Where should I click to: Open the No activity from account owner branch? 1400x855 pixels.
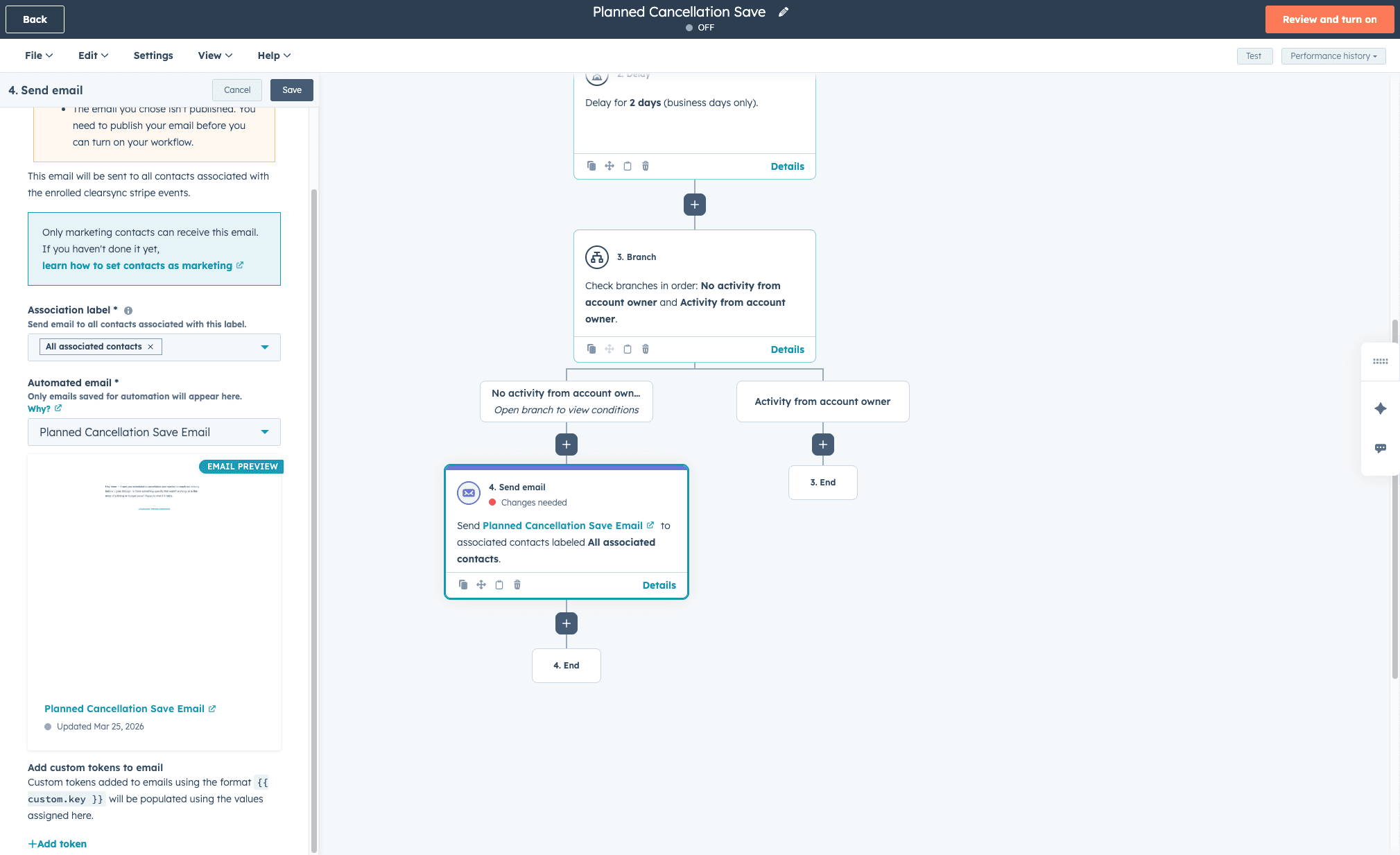pyautogui.click(x=566, y=401)
